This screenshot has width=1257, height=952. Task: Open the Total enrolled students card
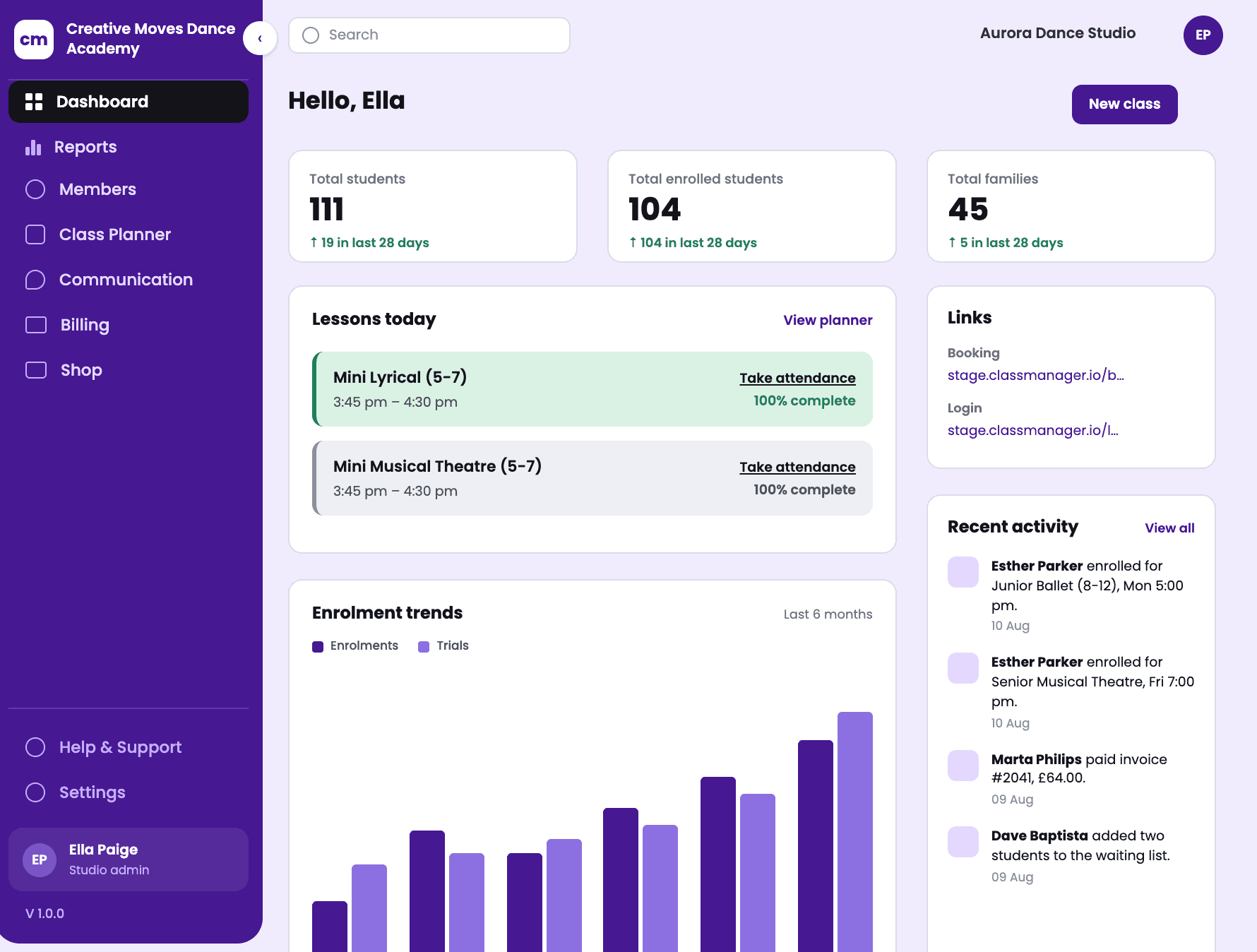(752, 206)
